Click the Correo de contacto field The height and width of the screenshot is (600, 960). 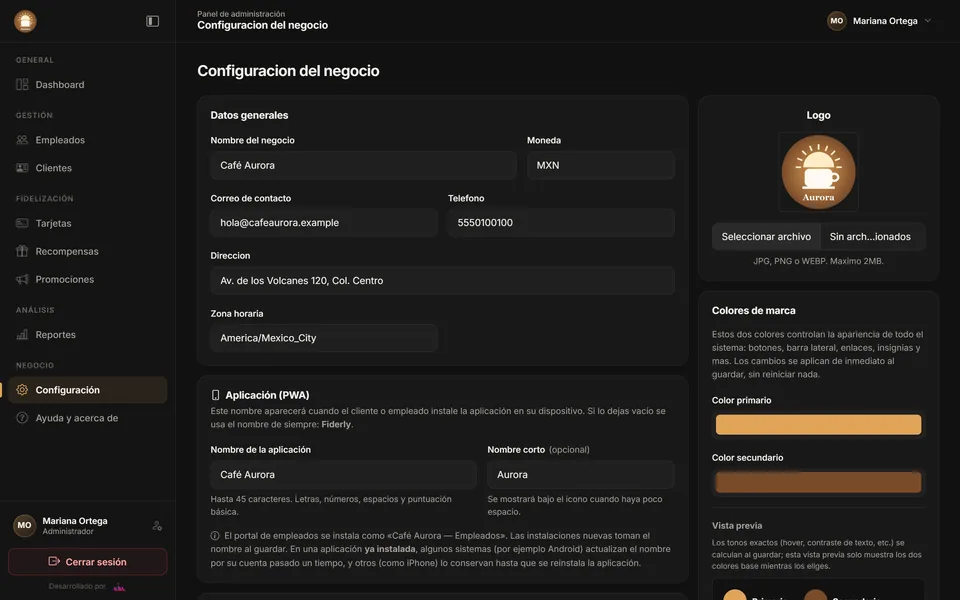pos(324,223)
